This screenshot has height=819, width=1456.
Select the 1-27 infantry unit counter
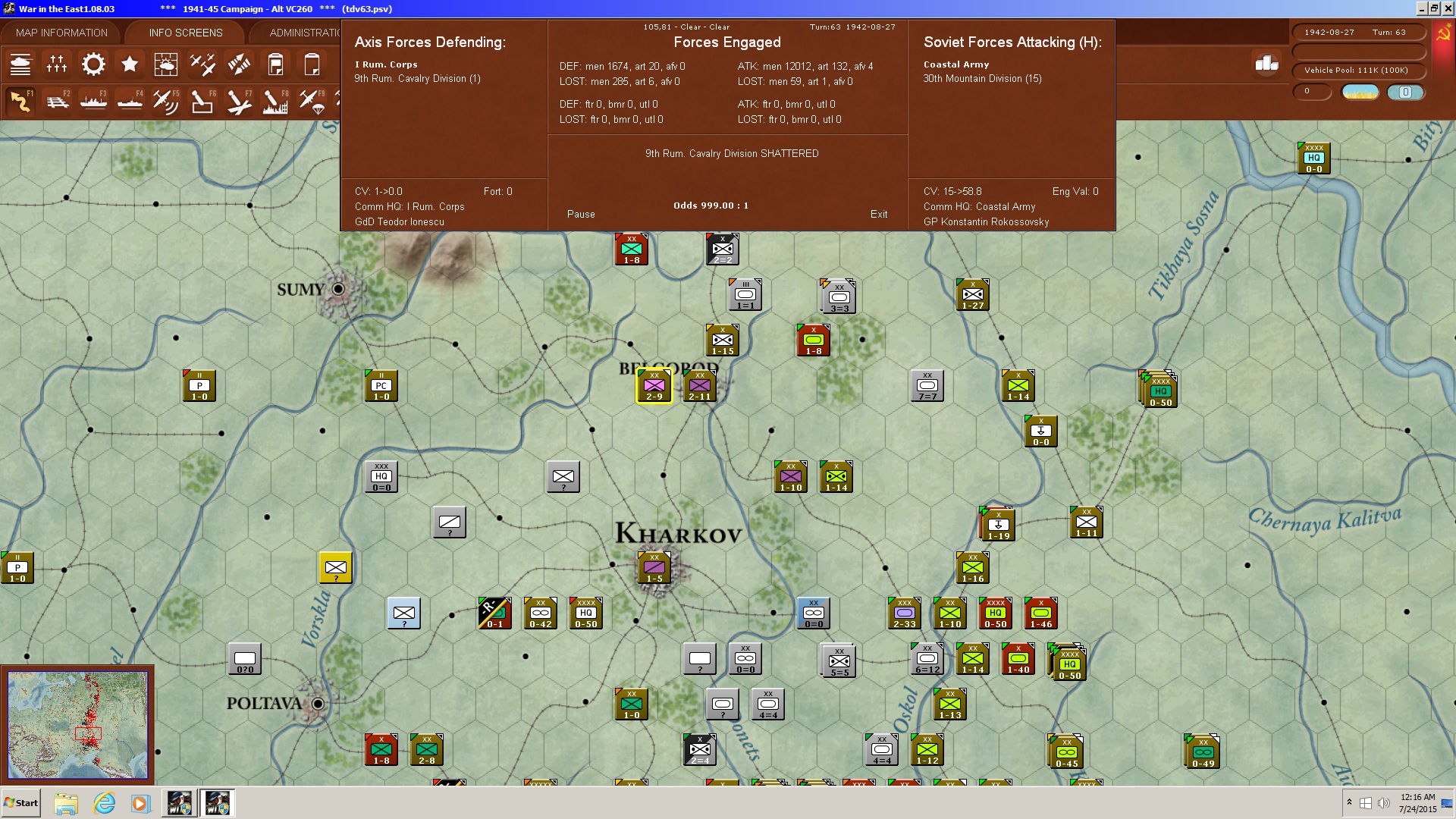[973, 295]
